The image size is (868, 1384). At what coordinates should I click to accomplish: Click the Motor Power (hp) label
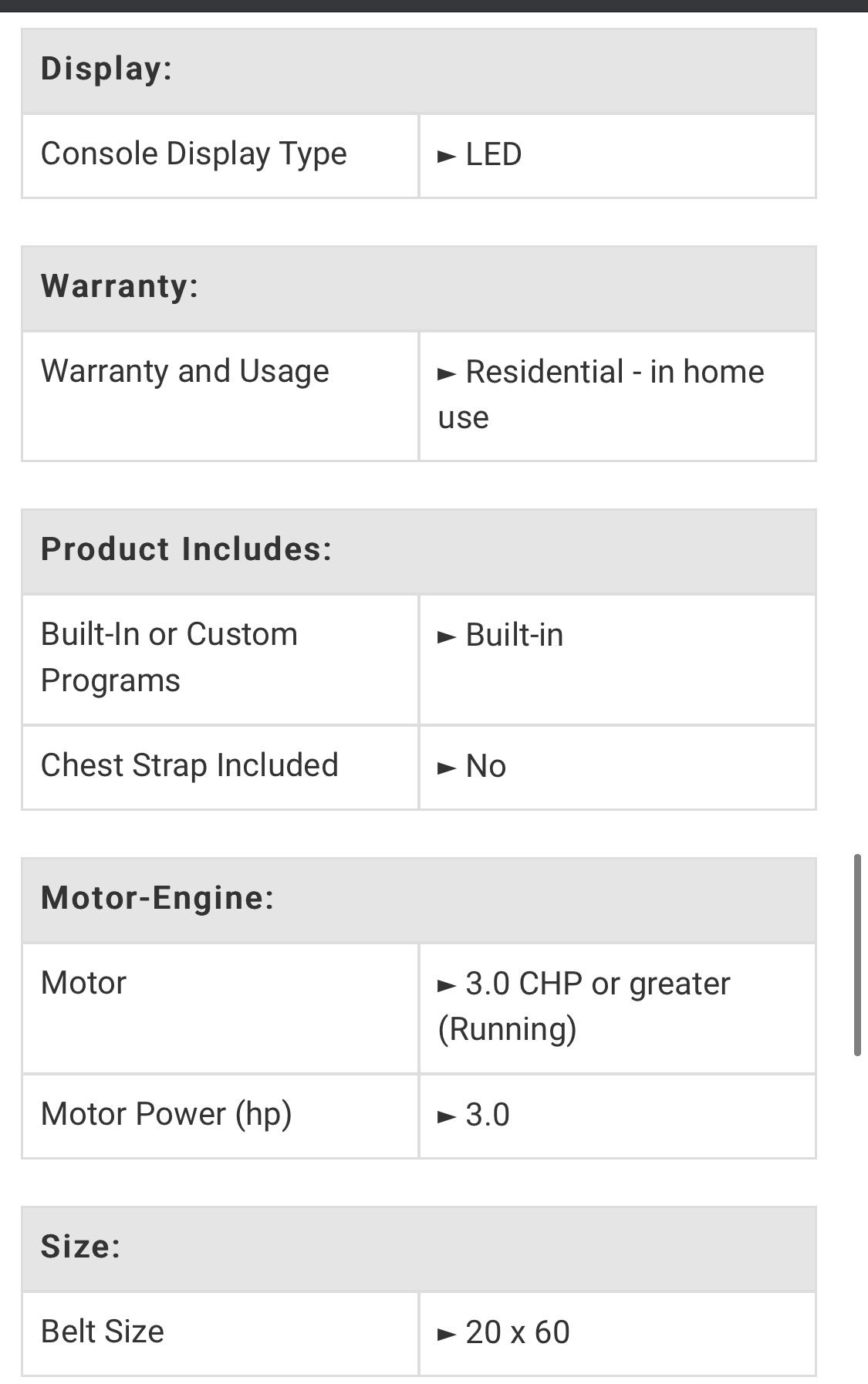[x=166, y=1115]
